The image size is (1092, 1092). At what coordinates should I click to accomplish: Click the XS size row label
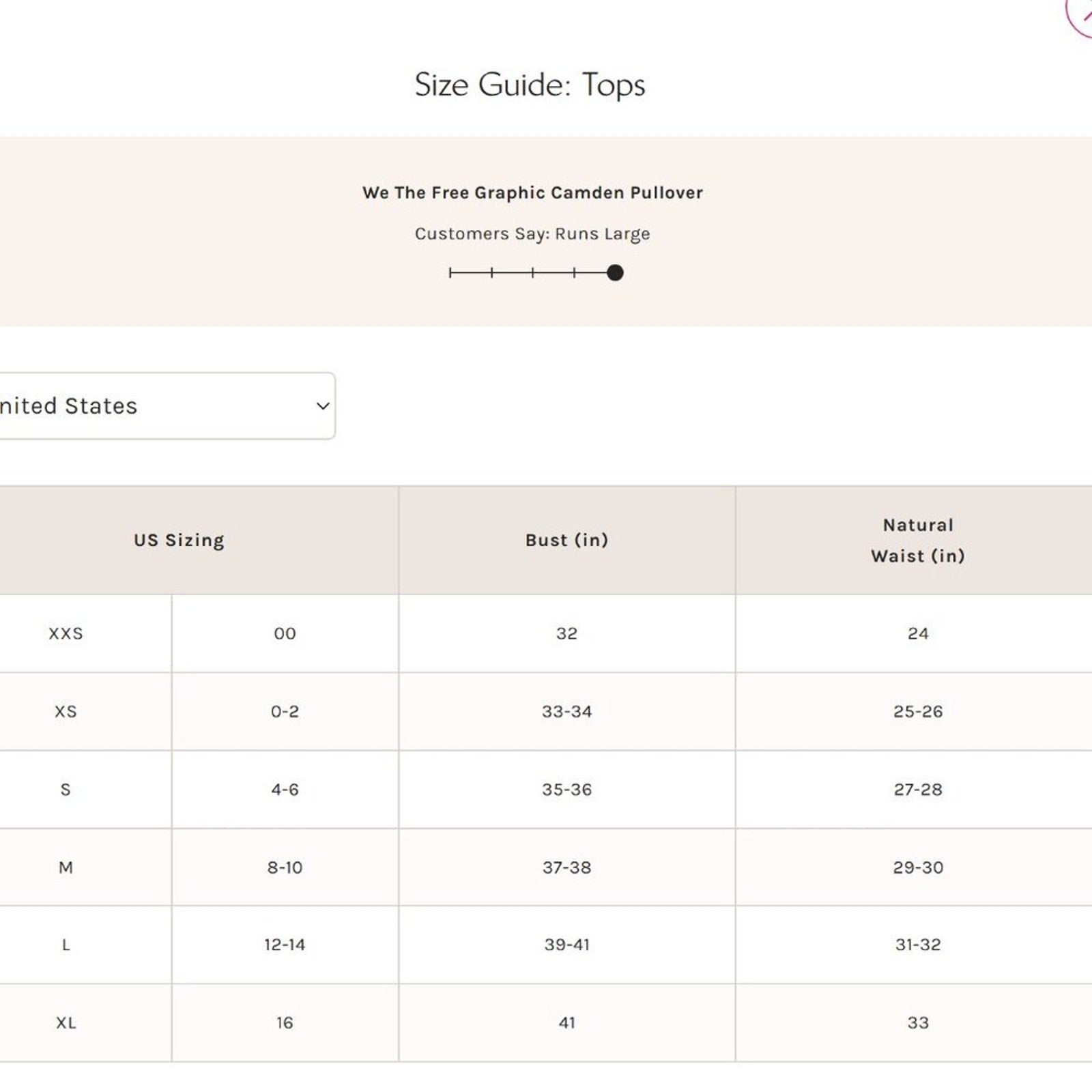66,711
